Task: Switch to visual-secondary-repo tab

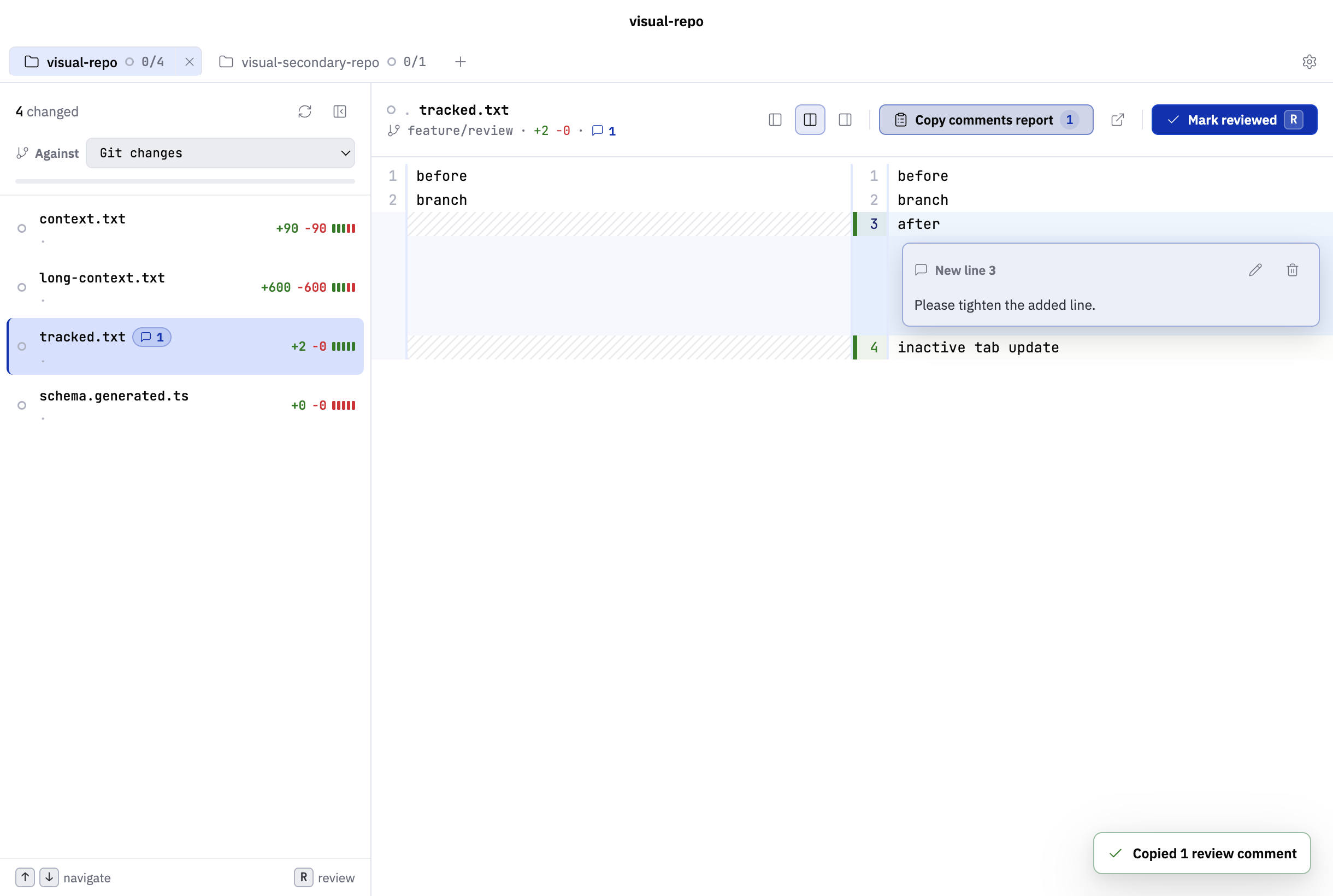Action: [x=322, y=62]
